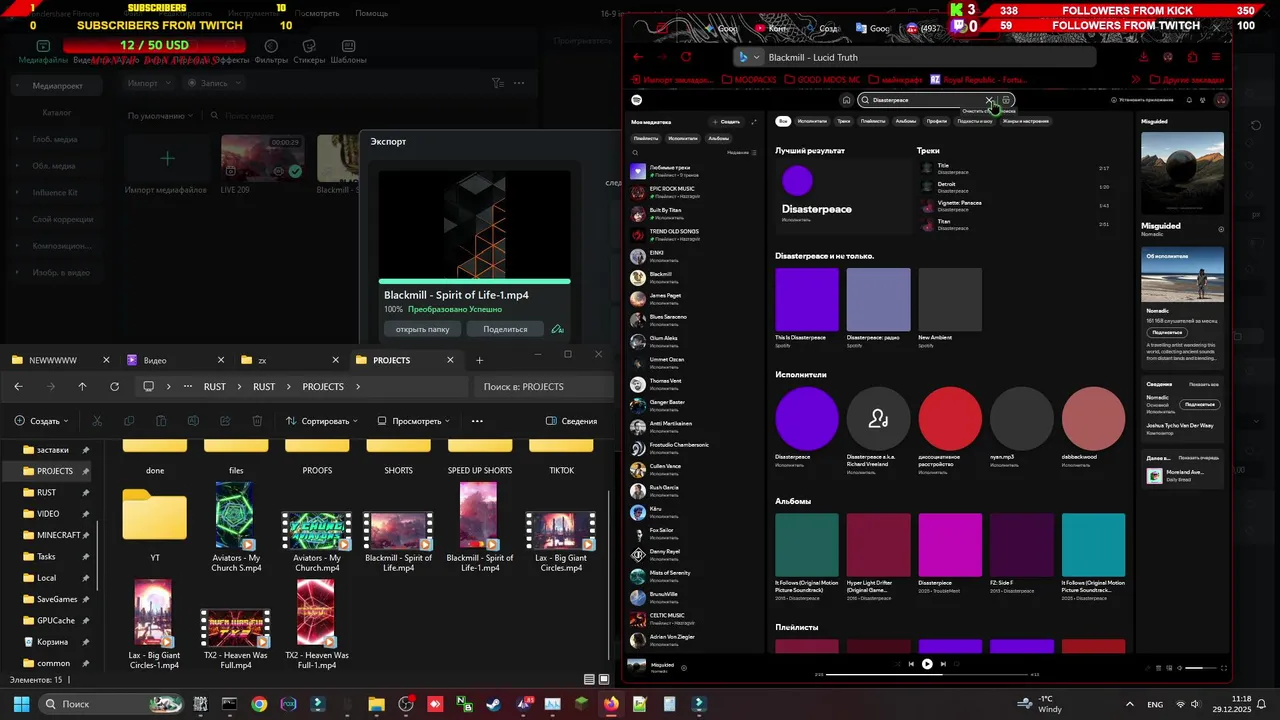Open browser downloads icon

[1143, 57]
